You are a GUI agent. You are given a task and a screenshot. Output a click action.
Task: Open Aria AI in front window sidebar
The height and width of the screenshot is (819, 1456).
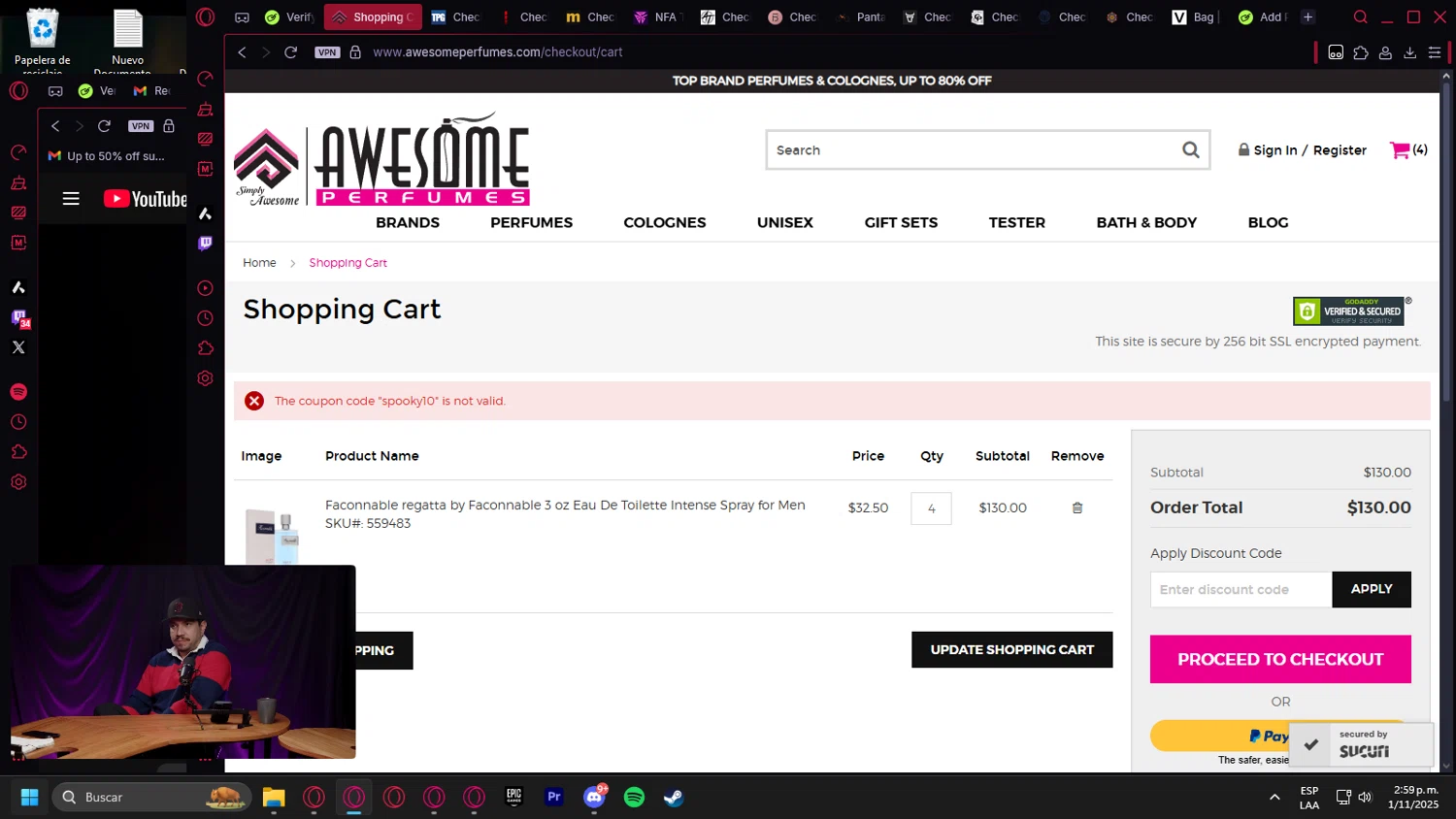tap(205, 213)
